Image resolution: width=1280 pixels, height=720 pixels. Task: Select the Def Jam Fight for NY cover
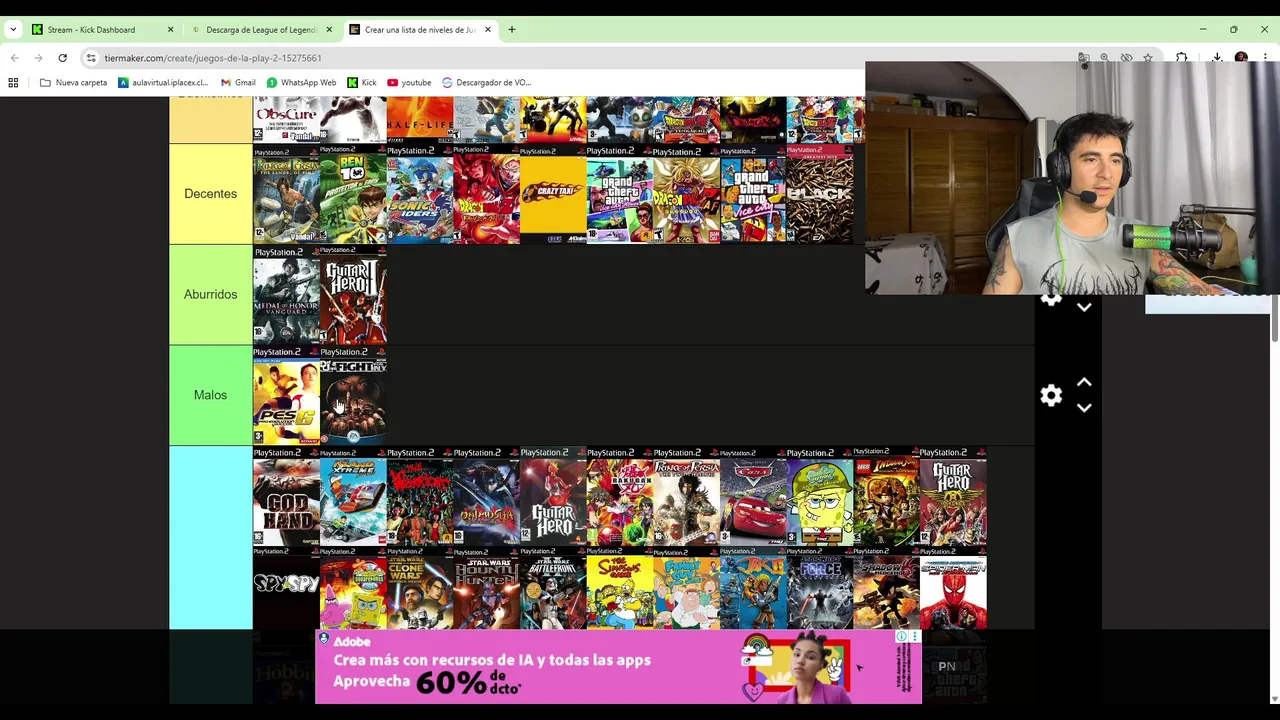[x=353, y=395]
